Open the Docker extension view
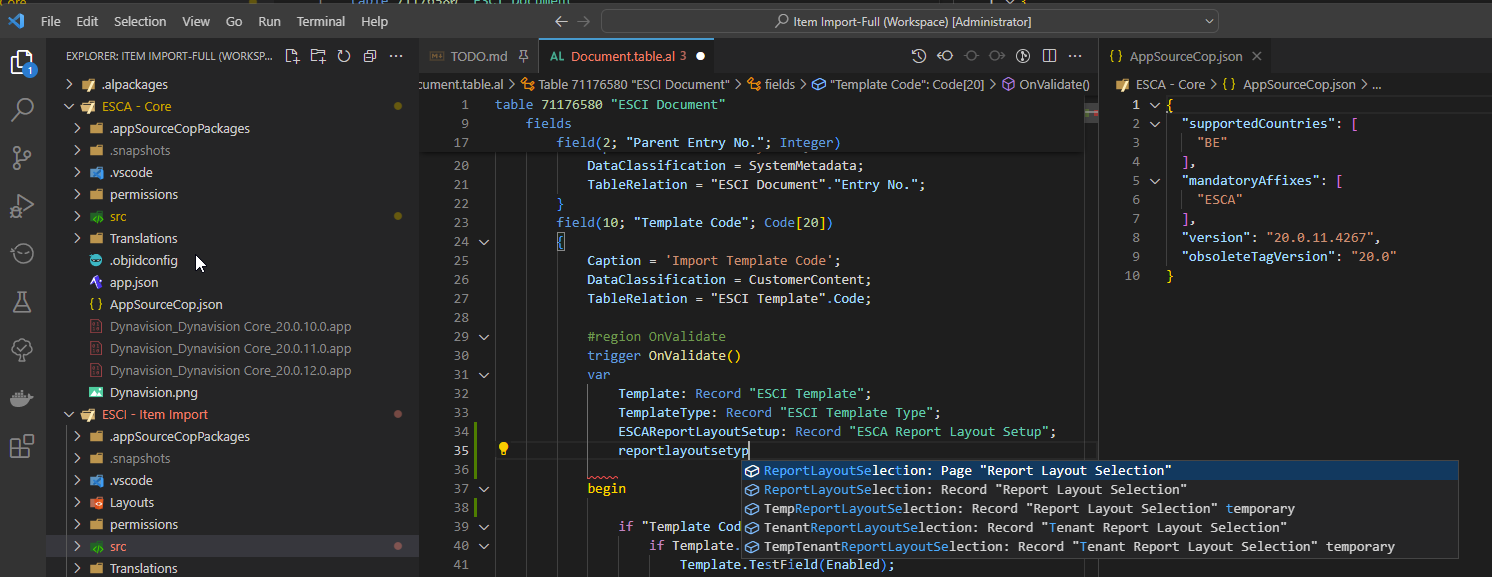Image resolution: width=1492 pixels, height=577 pixels. click(22, 398)
